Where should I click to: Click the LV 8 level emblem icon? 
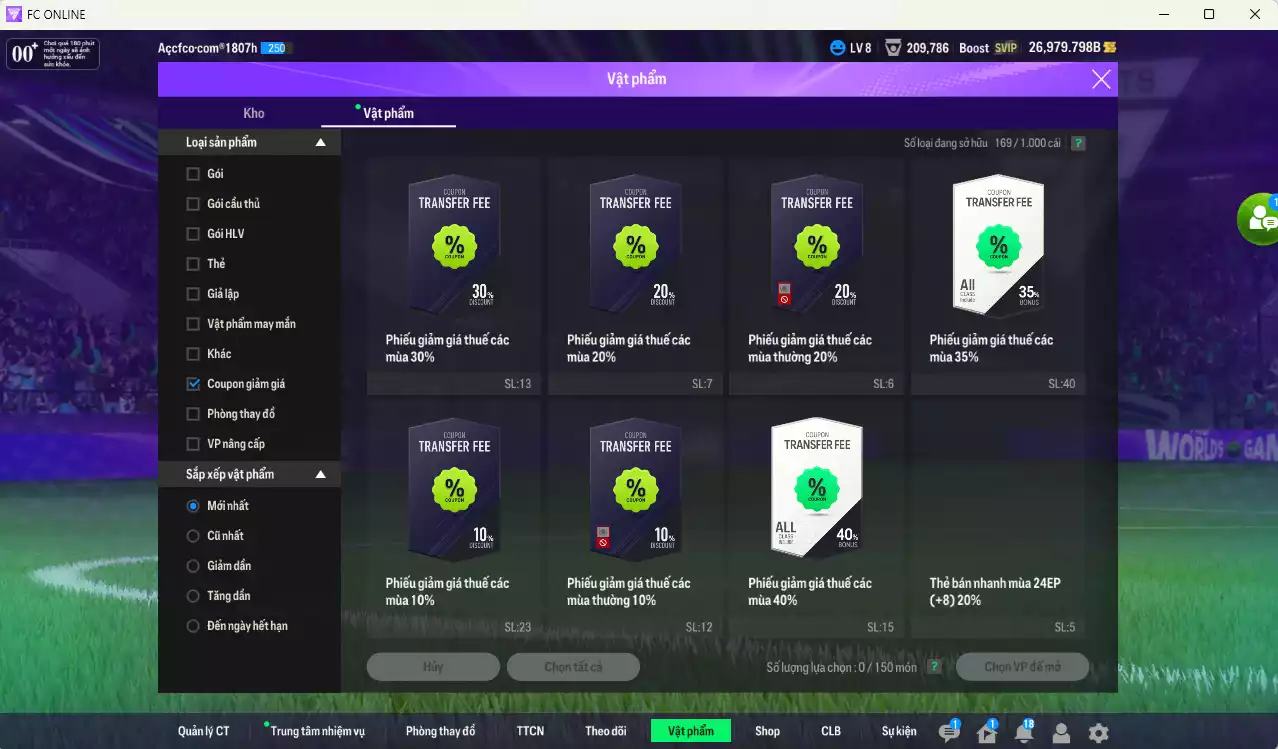point(837,47)
